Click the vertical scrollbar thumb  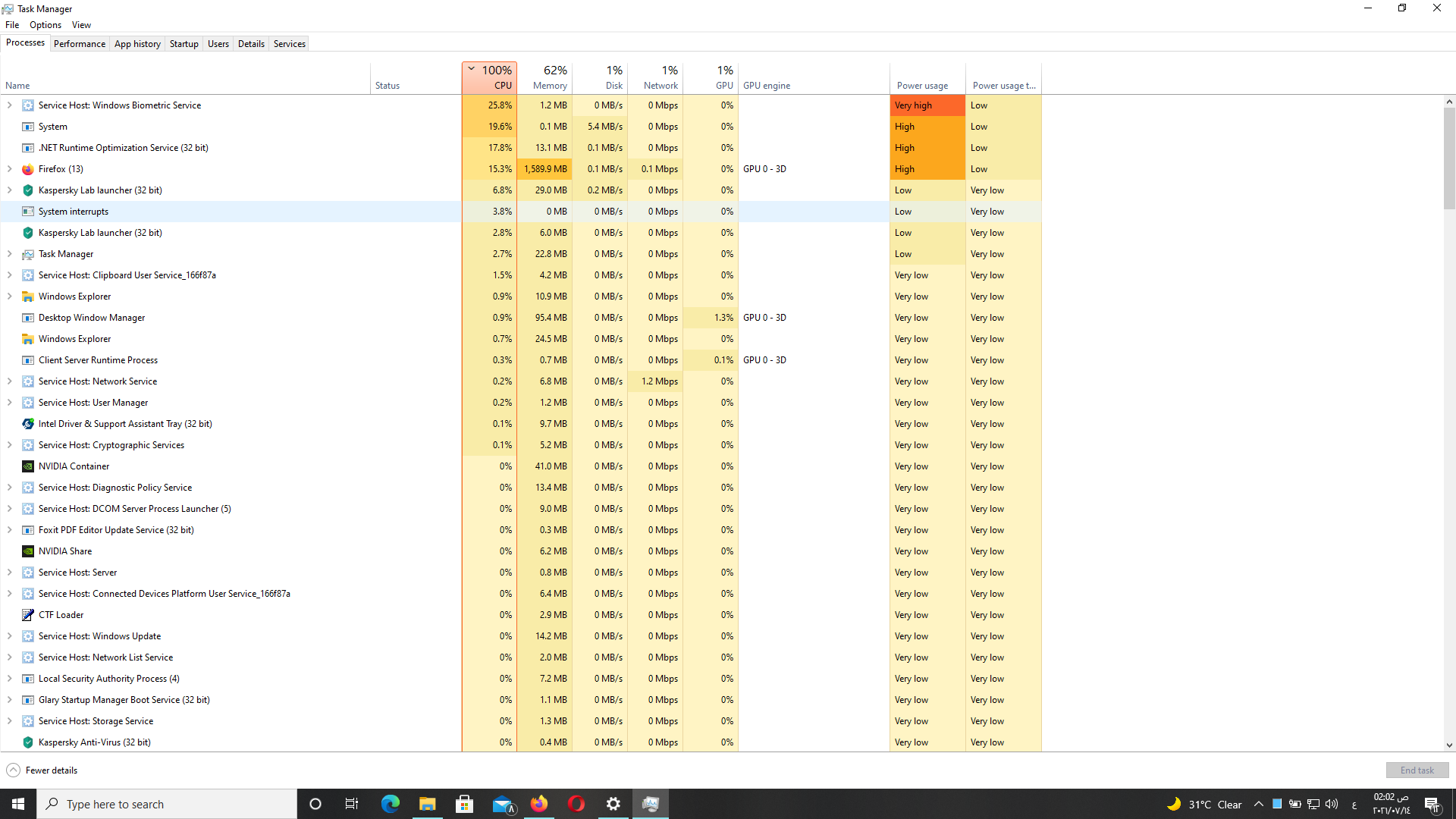[x=1449, y=158]
